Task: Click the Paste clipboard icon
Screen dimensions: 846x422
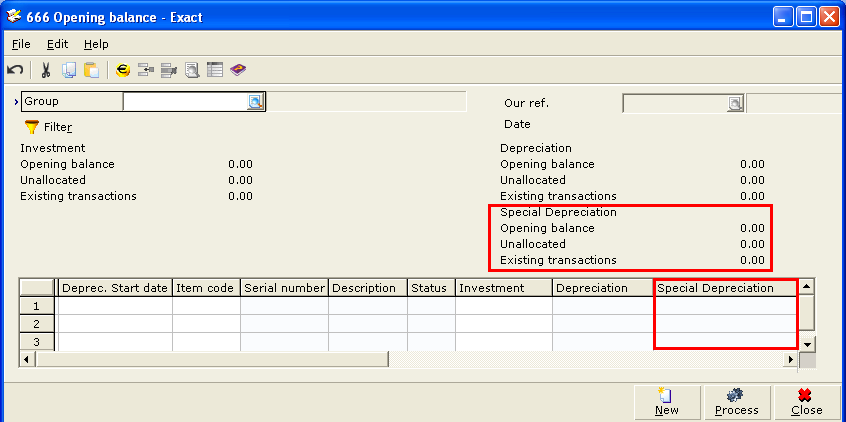Action: (x=91, y=70)
